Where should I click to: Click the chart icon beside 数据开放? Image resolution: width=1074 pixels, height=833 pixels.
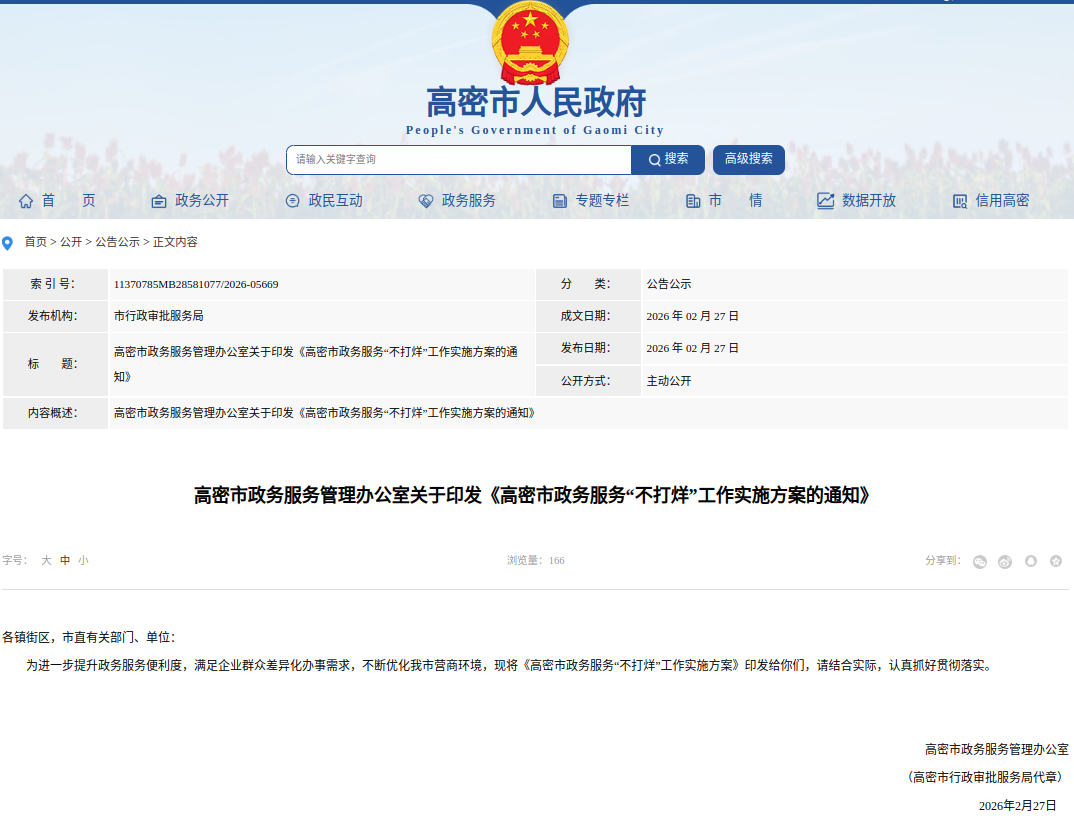click(825, 201)
